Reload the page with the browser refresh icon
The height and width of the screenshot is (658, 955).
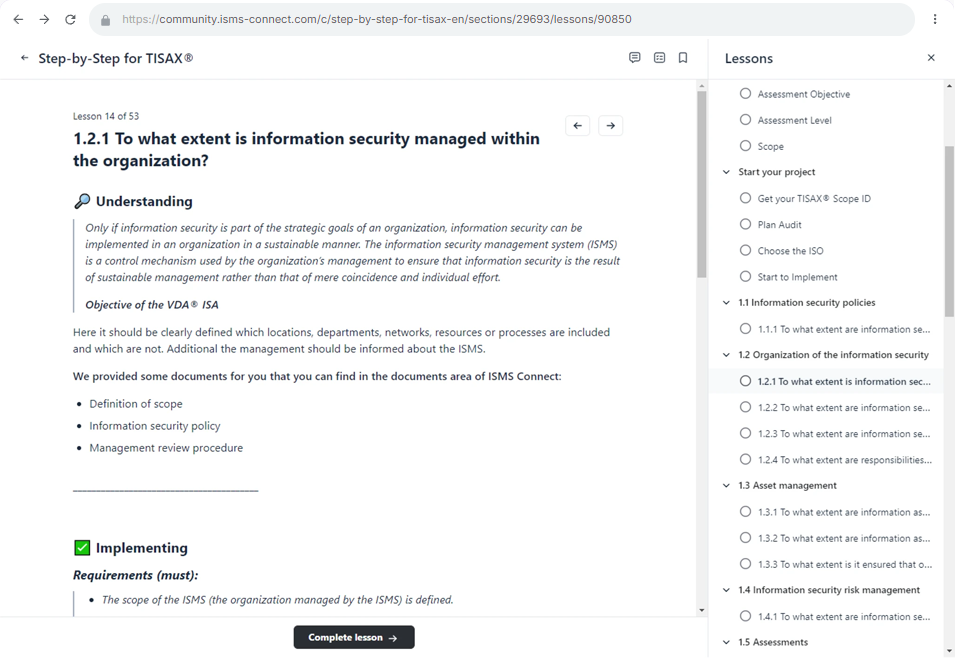(68, 18)
